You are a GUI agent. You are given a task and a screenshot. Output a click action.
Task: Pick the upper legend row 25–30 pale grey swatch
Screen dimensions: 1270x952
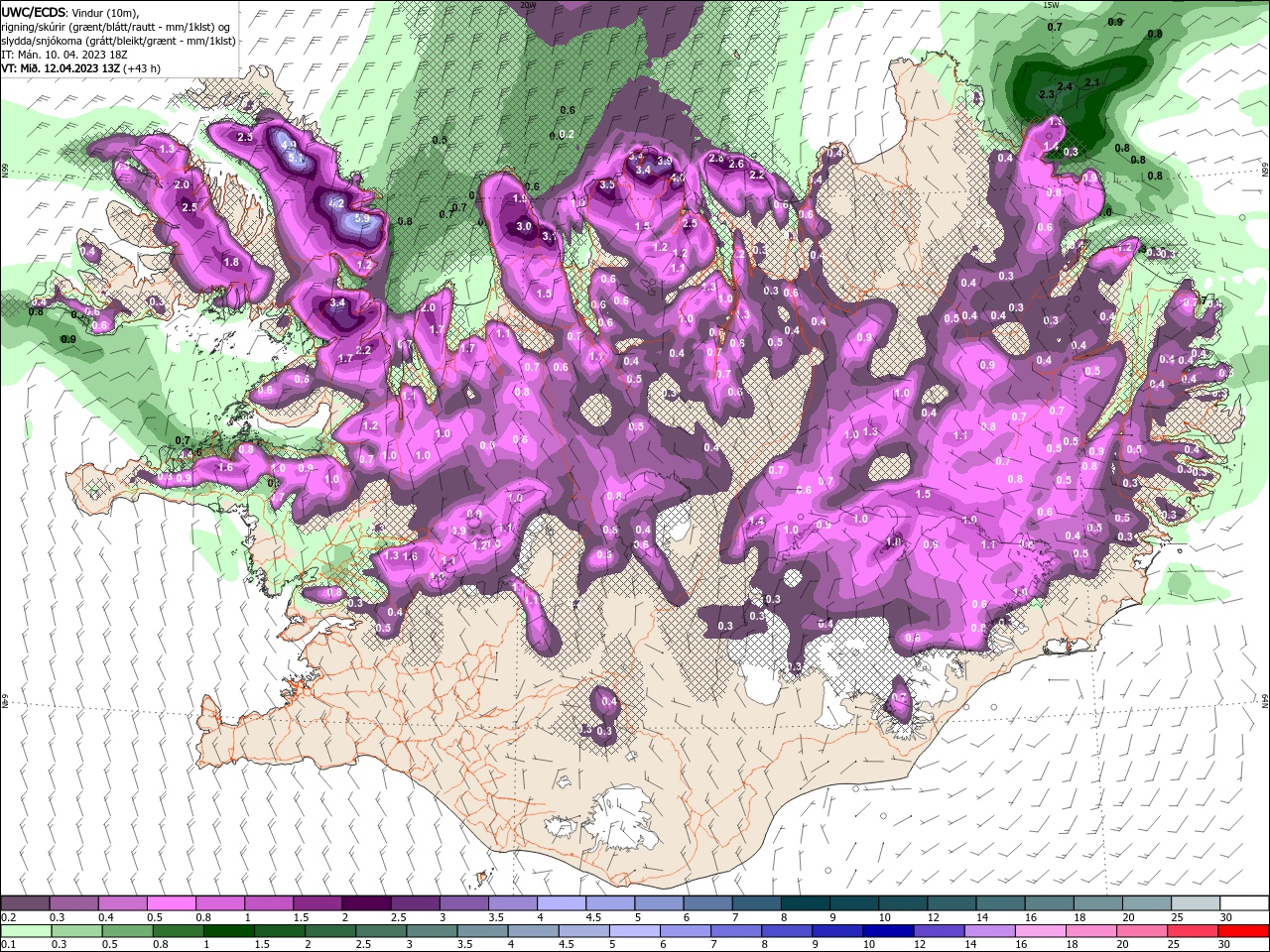[1194, 903]
